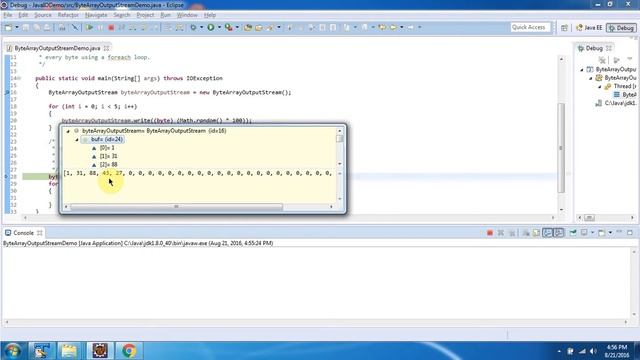Viewport: 640px width, 360px height.
Task: Open the Display Selected Console dropdown arrow
Action: [592, 233]
